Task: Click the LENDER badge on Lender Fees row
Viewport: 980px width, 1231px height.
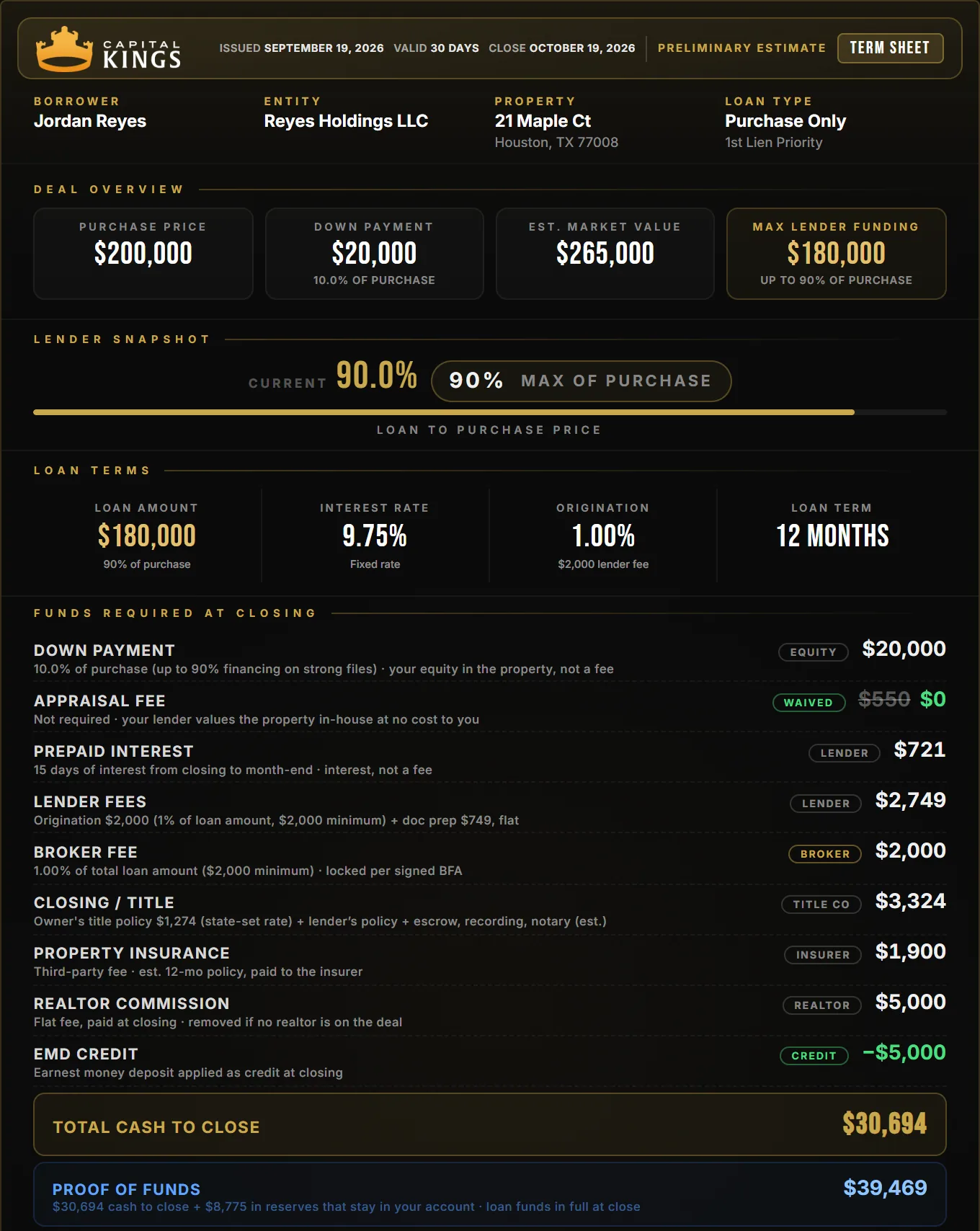Action: point(826,804)
